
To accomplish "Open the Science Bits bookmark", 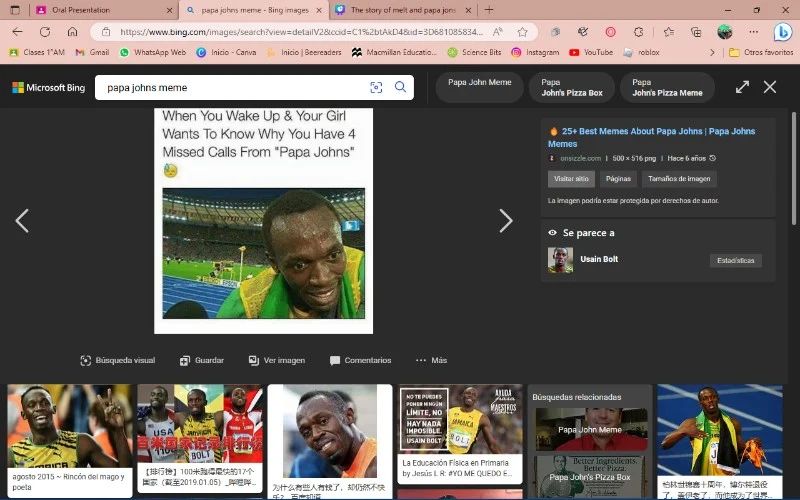I will (474, 52).
